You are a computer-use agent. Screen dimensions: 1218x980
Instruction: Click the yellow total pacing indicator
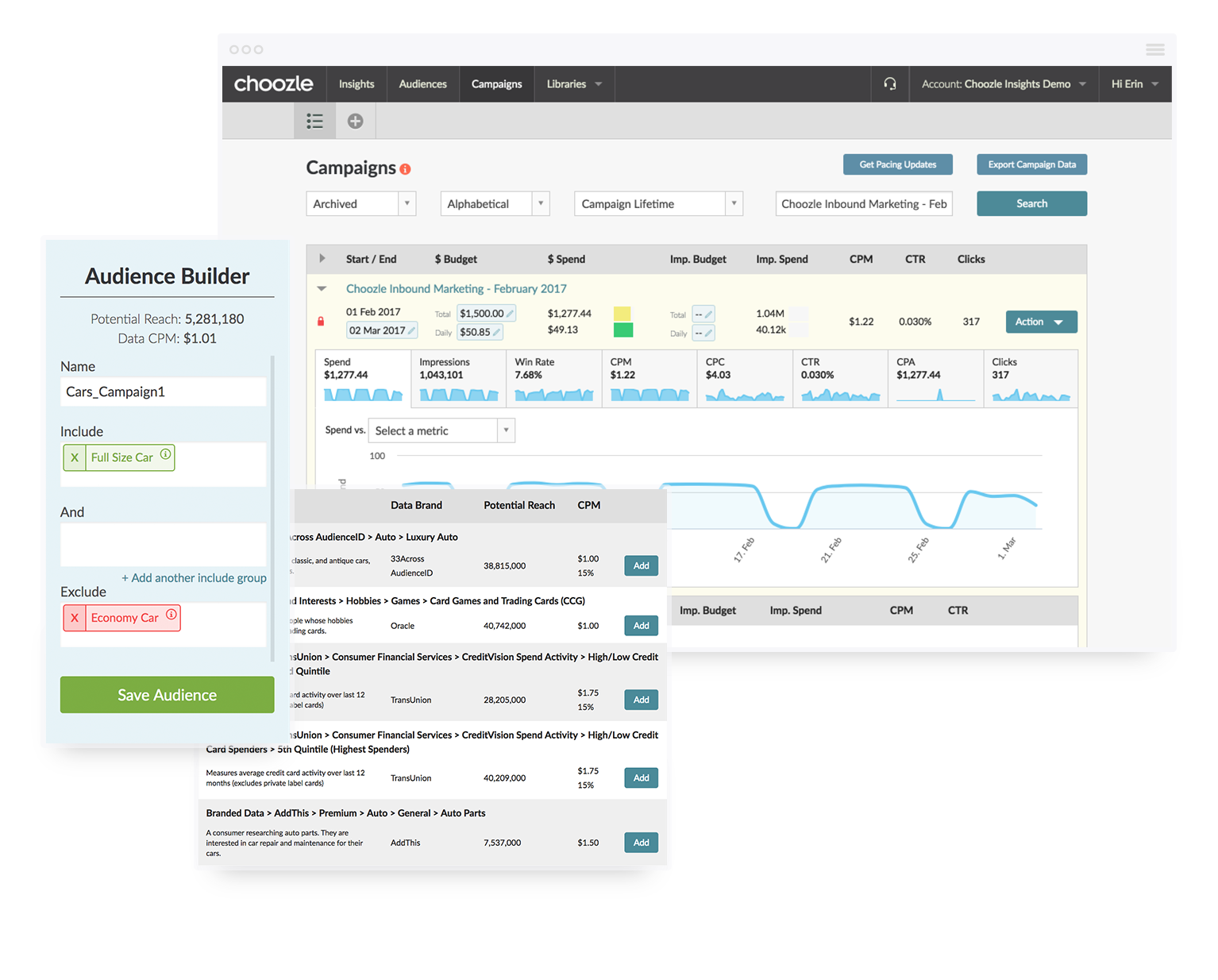[x=622, y=314]
